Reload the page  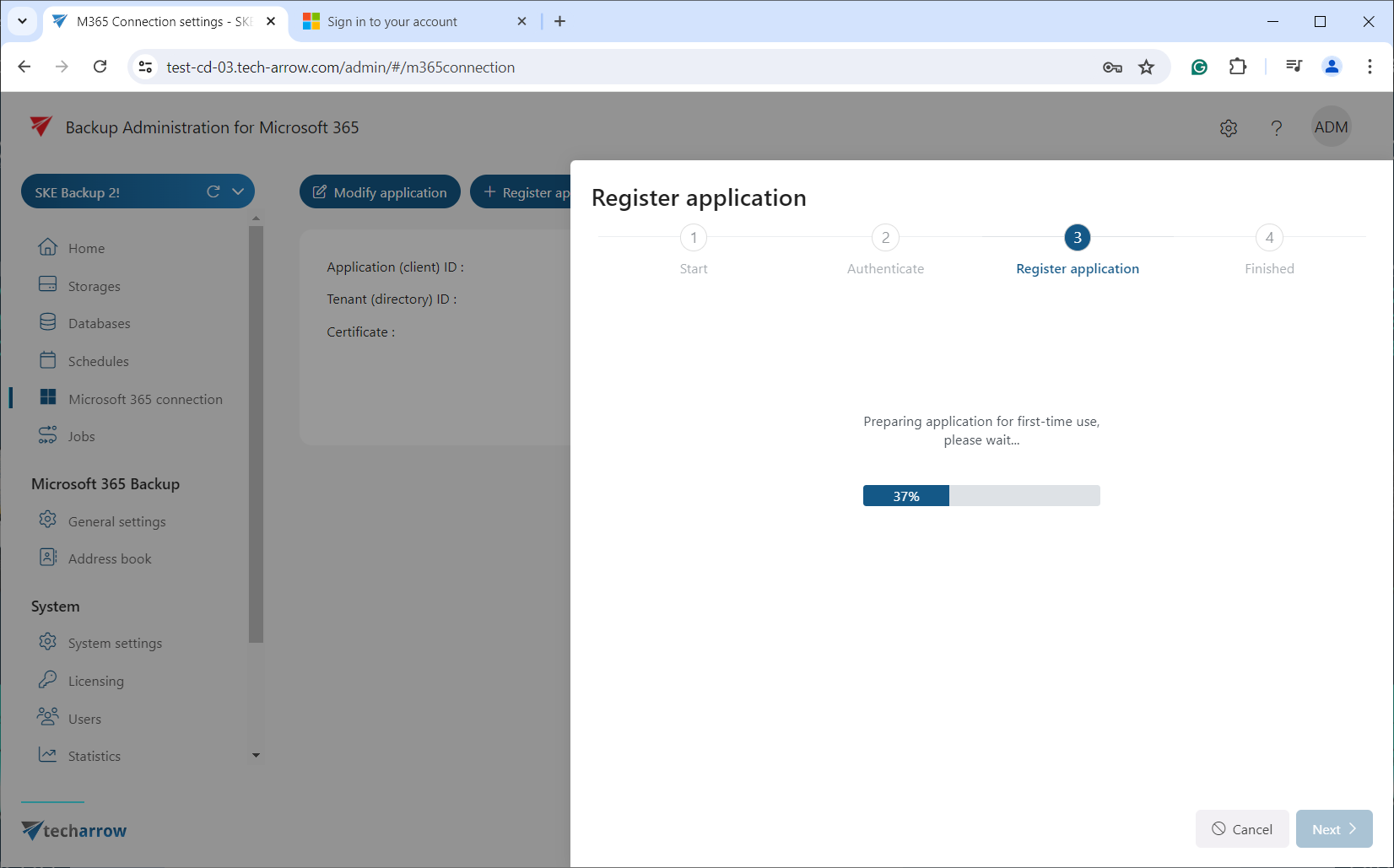tap(100, 67)
